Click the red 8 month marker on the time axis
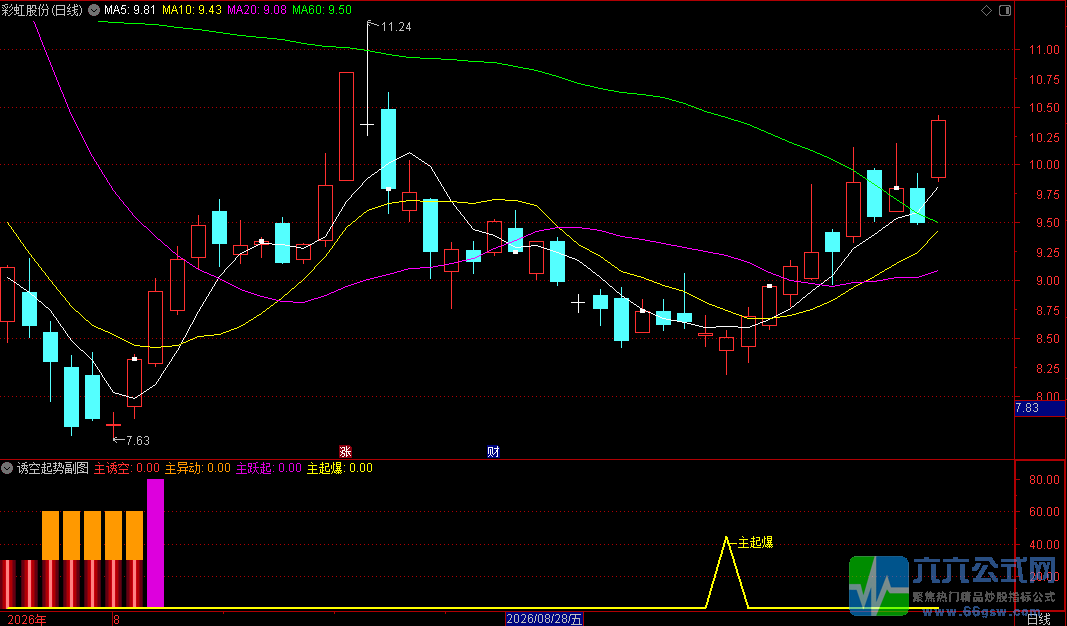The image size is (1067, 626). pyautogui.click(x=116, y=619)
